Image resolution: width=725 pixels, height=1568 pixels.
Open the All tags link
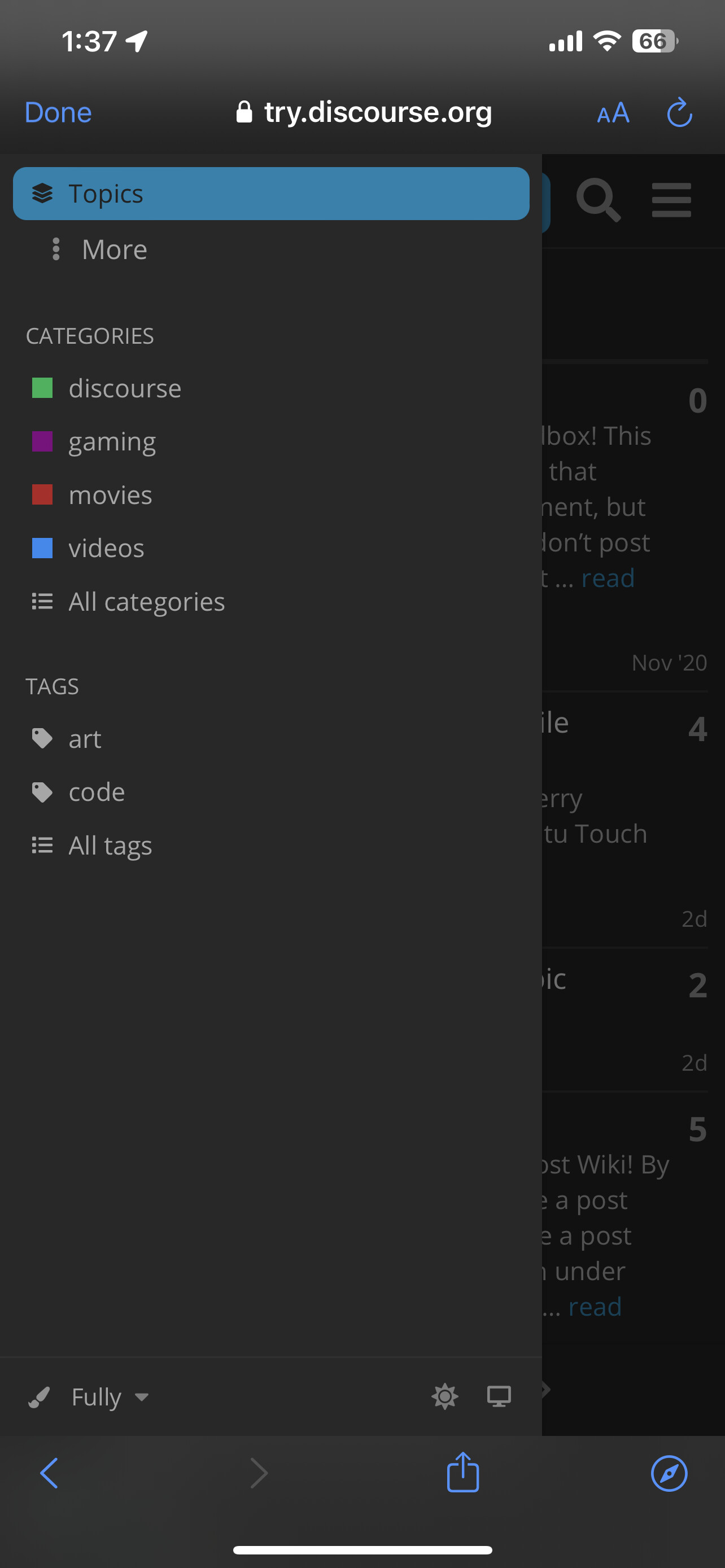[x=110, y=846]
